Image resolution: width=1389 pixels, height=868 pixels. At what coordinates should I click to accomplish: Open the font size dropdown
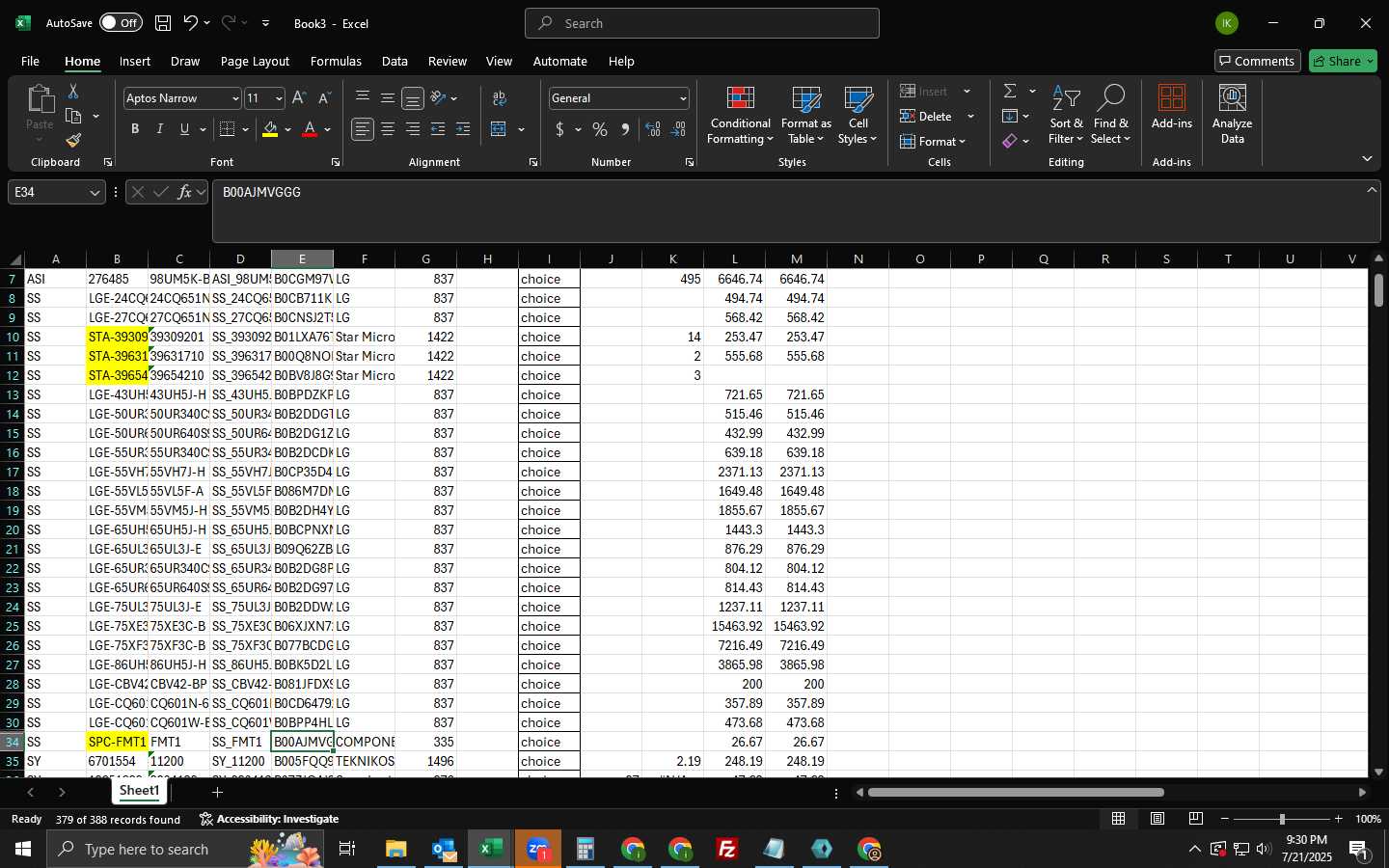pyautogui.click(x=279, y=98)
